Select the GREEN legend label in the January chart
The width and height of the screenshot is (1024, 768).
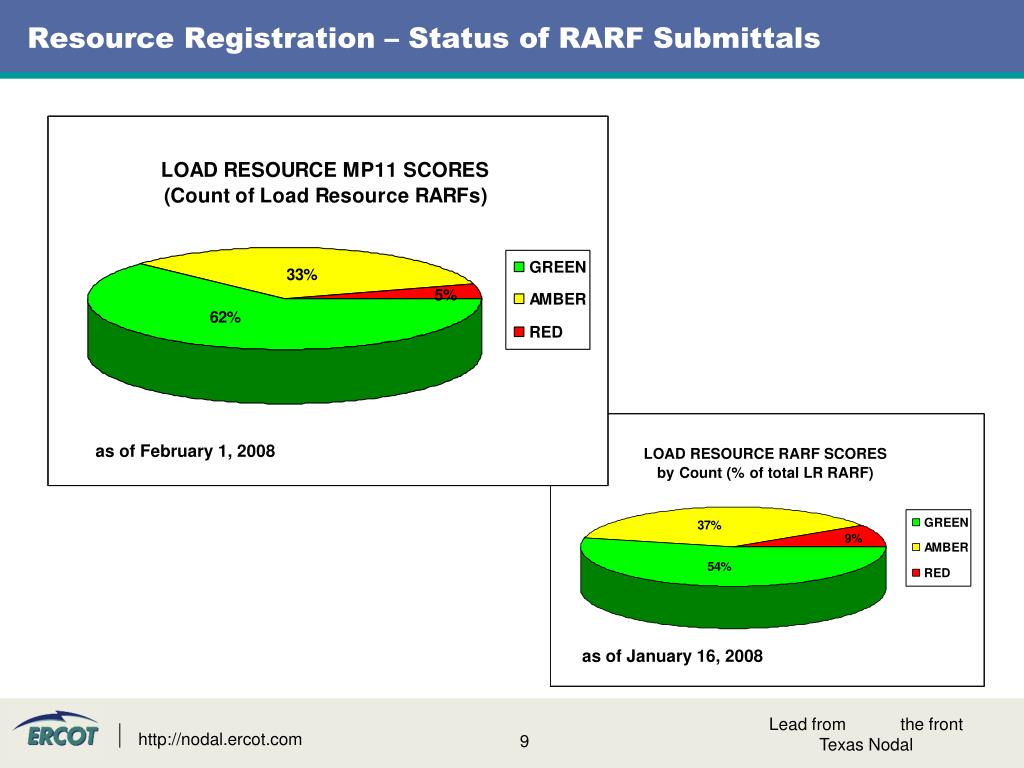tap(946, 522)
